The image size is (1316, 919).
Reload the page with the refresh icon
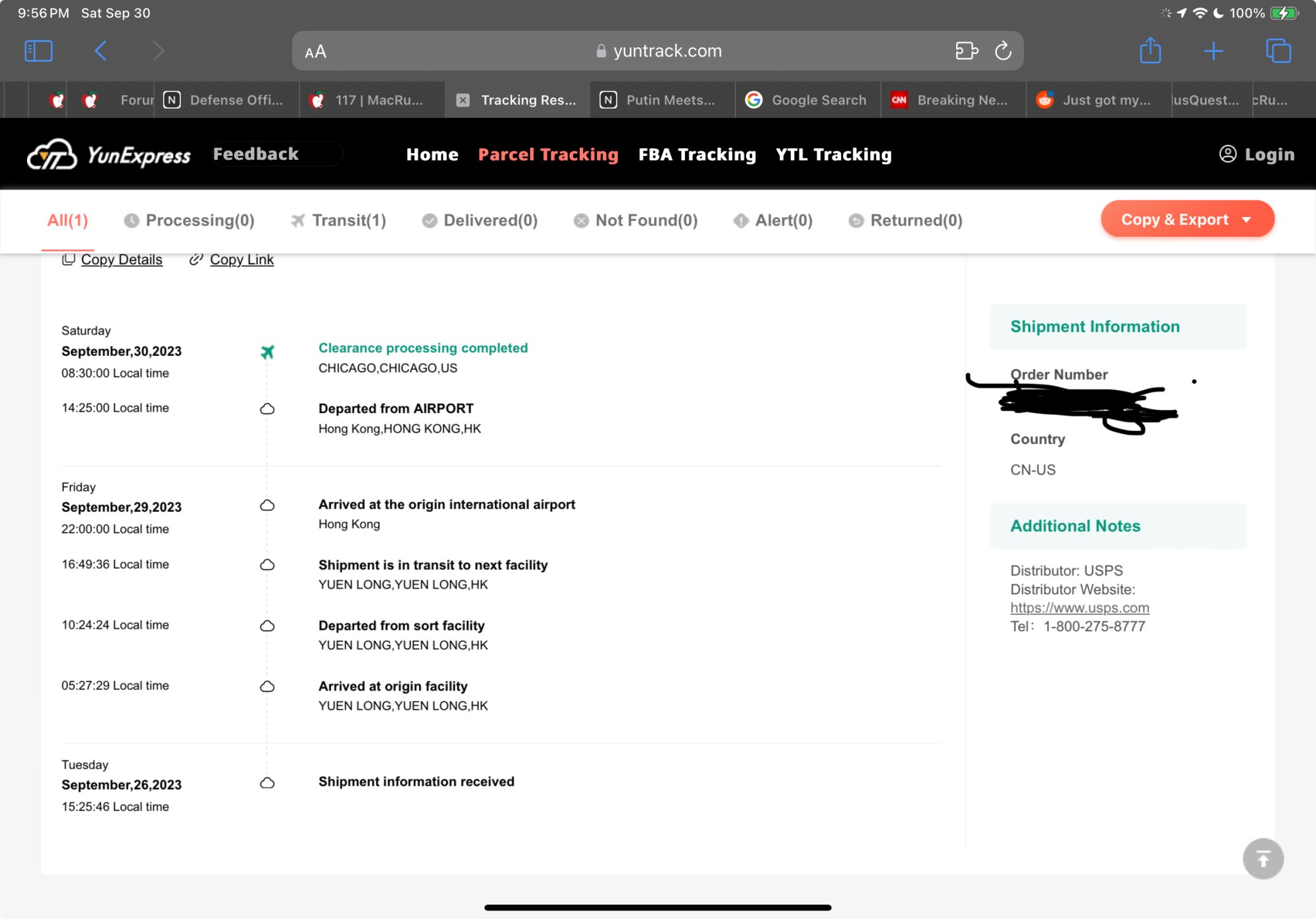1003,51
